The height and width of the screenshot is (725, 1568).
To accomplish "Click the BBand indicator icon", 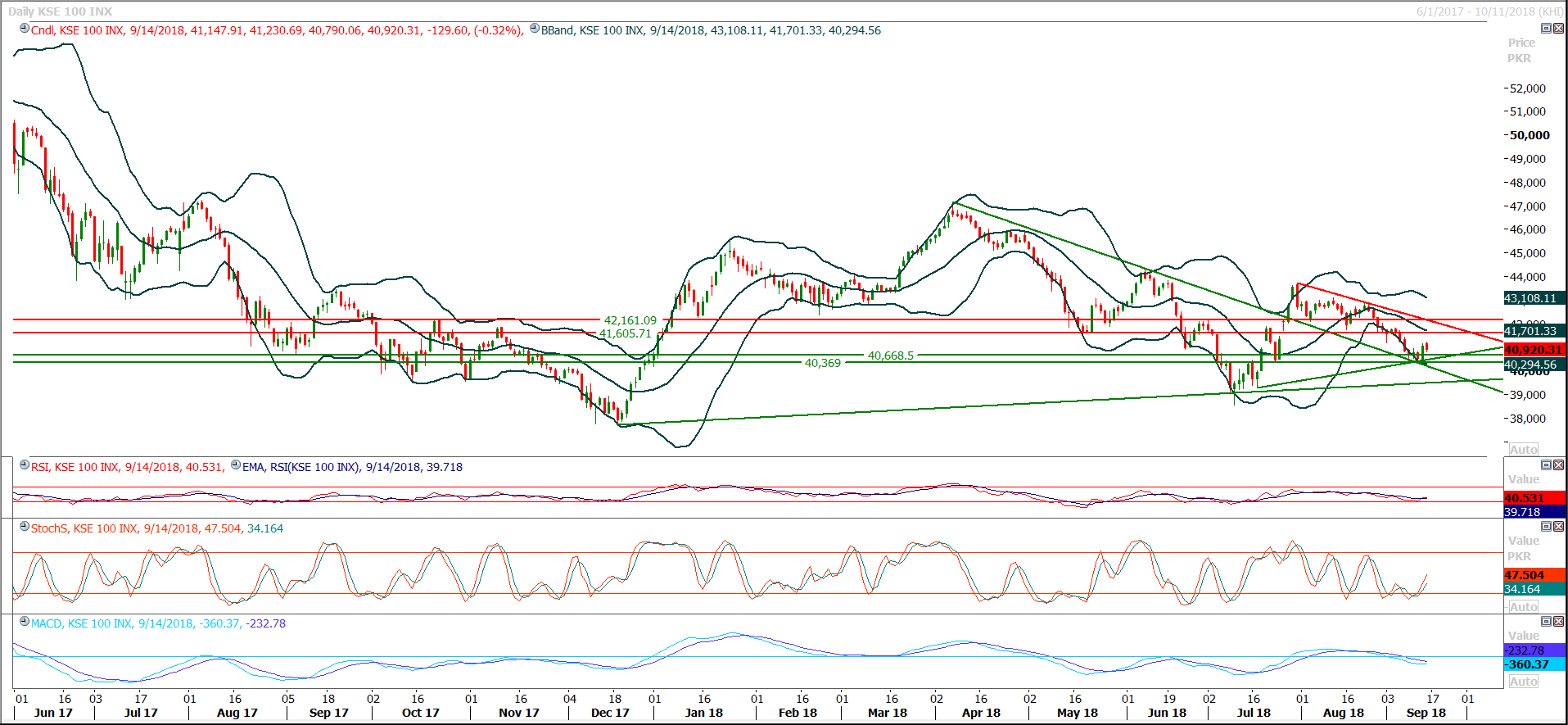I will 535,29.
